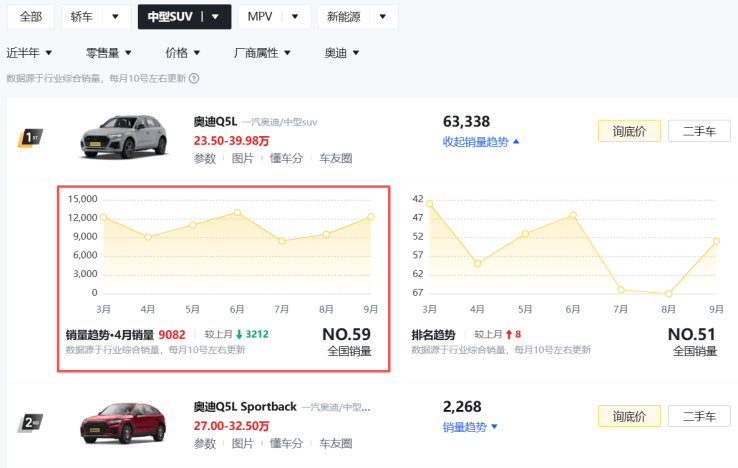Click the 2,268 Sportback sales number
The width and height of the screenshot is (738, 468).
pyautogui.click(x=462, y=407)
